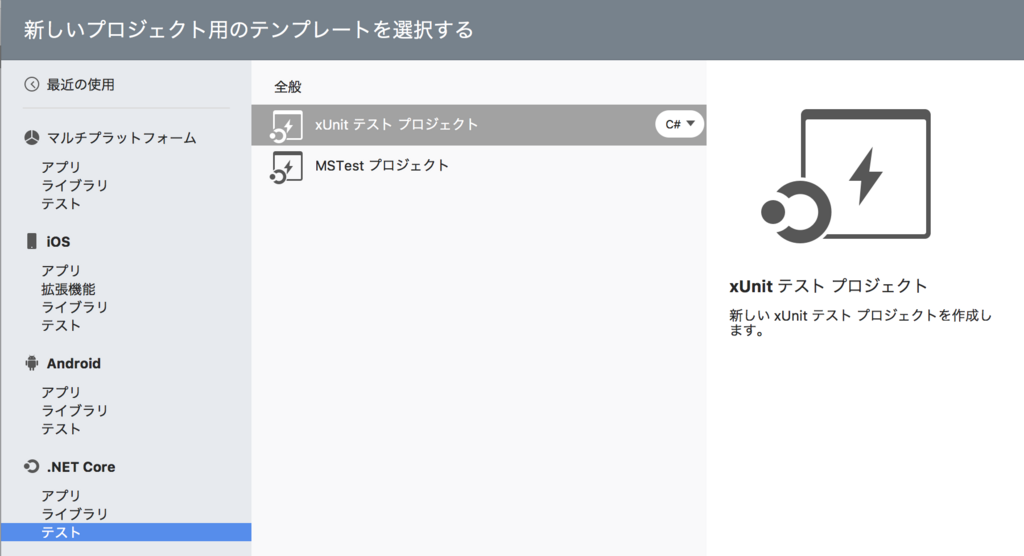Click the Android robot icon

[31, 363]
